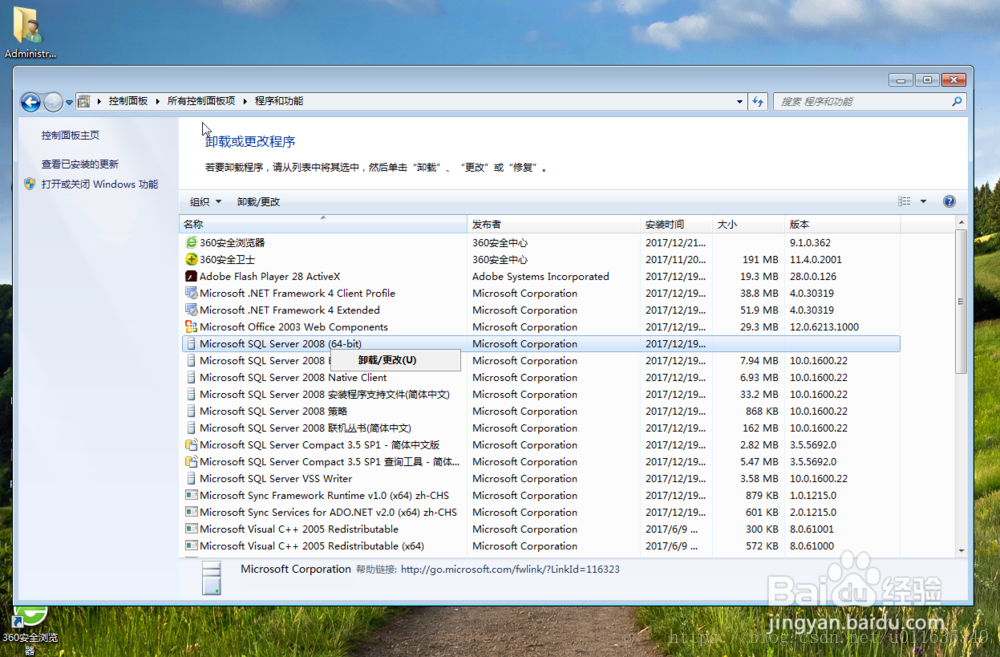Image resolution: width=1000 pixels, height=657 pixels.
Task: Click Visual C++ 2005 Redistributable (x64) icon
Action: pos(191,545)
